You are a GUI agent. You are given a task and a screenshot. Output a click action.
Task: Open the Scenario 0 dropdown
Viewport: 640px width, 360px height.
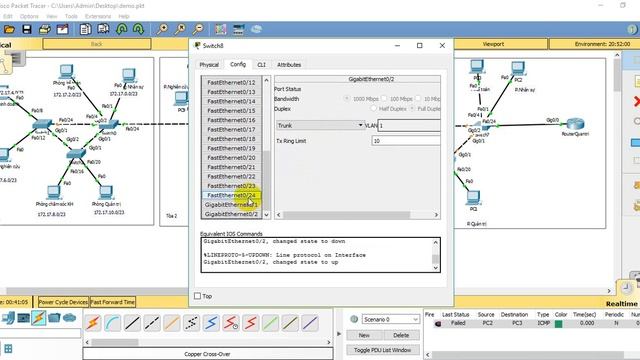(x=391, y=319)
